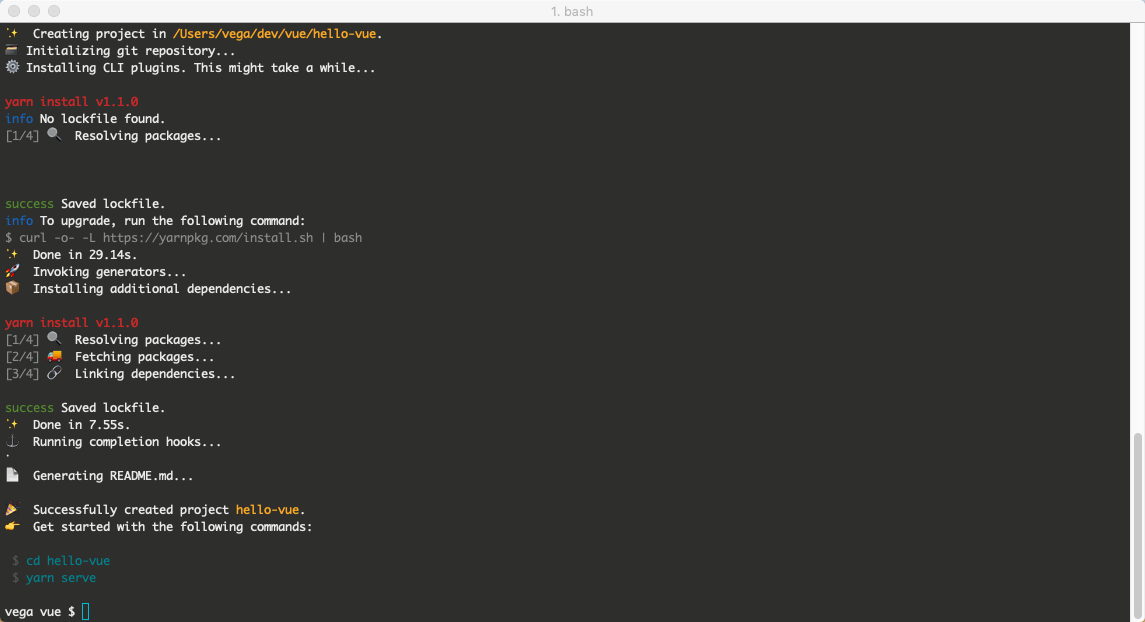Minimize the terminal window to the Dock
The height and width of the screenshot is (622, 1145).
pos(34,11)
